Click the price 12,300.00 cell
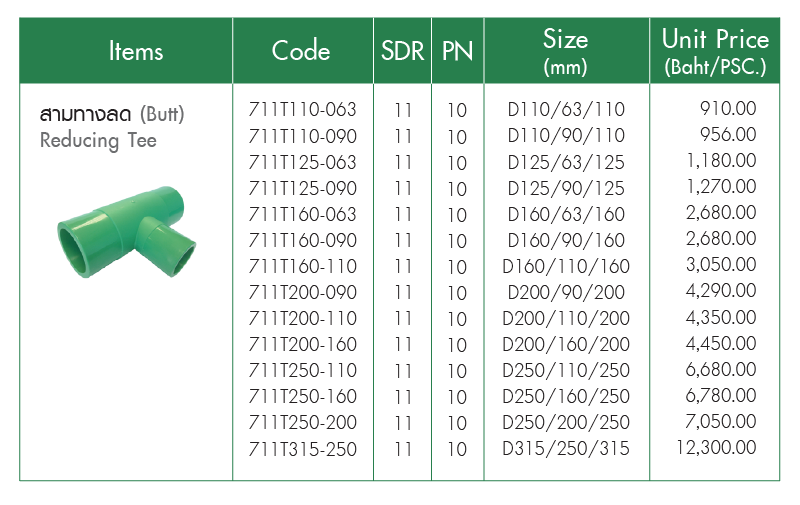Image resolution: width=800 pixels, height=505 pixels. coord(716,448)
